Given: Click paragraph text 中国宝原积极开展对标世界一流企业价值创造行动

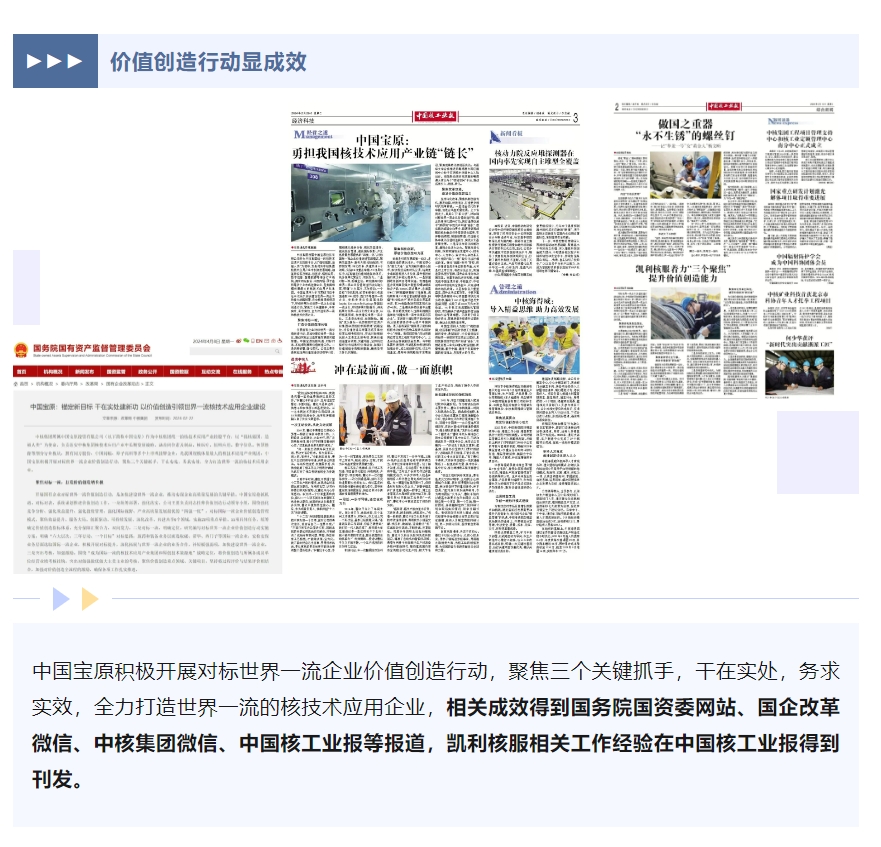Looking at the screenshot, I should (x=260, y=672).
